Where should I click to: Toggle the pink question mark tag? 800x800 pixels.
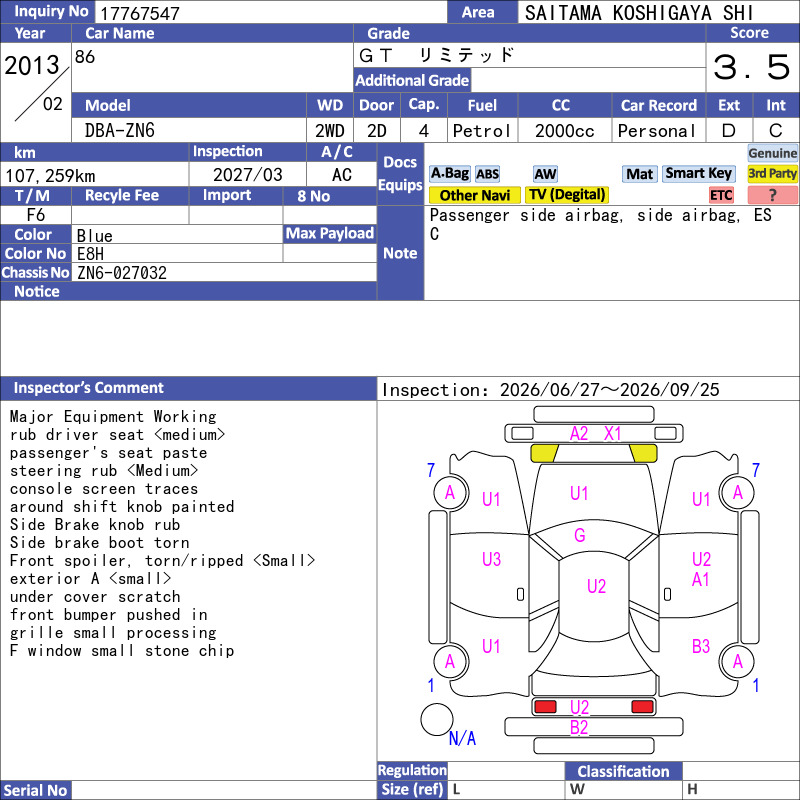point(772,195)
